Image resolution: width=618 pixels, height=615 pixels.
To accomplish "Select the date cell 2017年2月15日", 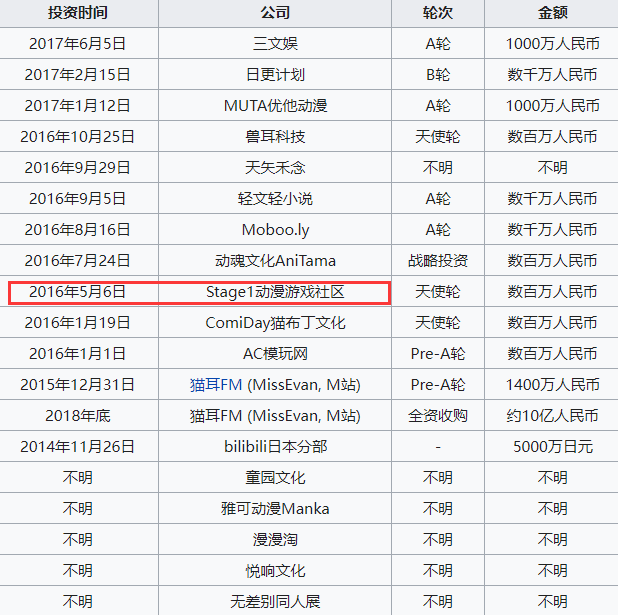I will tap(78, 75).
